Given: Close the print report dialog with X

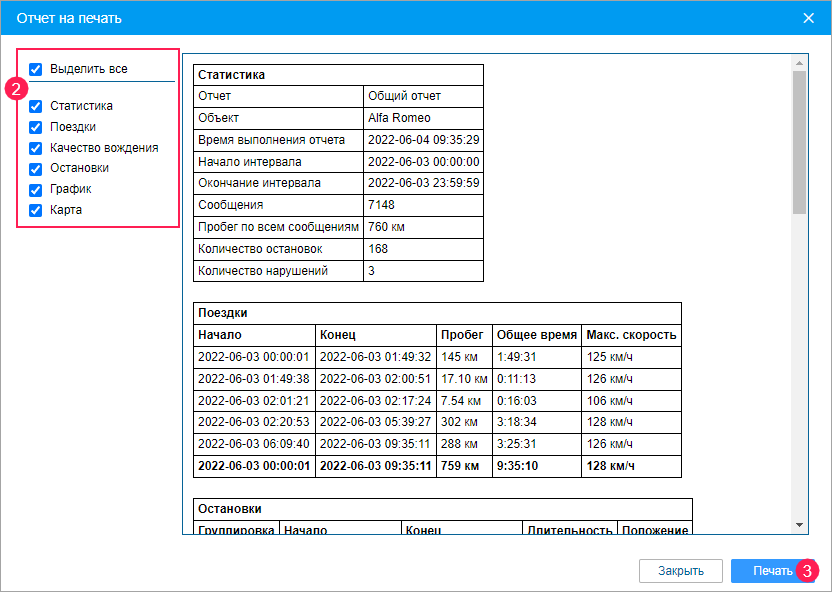Looking at the screenshot, I should 809,17.
